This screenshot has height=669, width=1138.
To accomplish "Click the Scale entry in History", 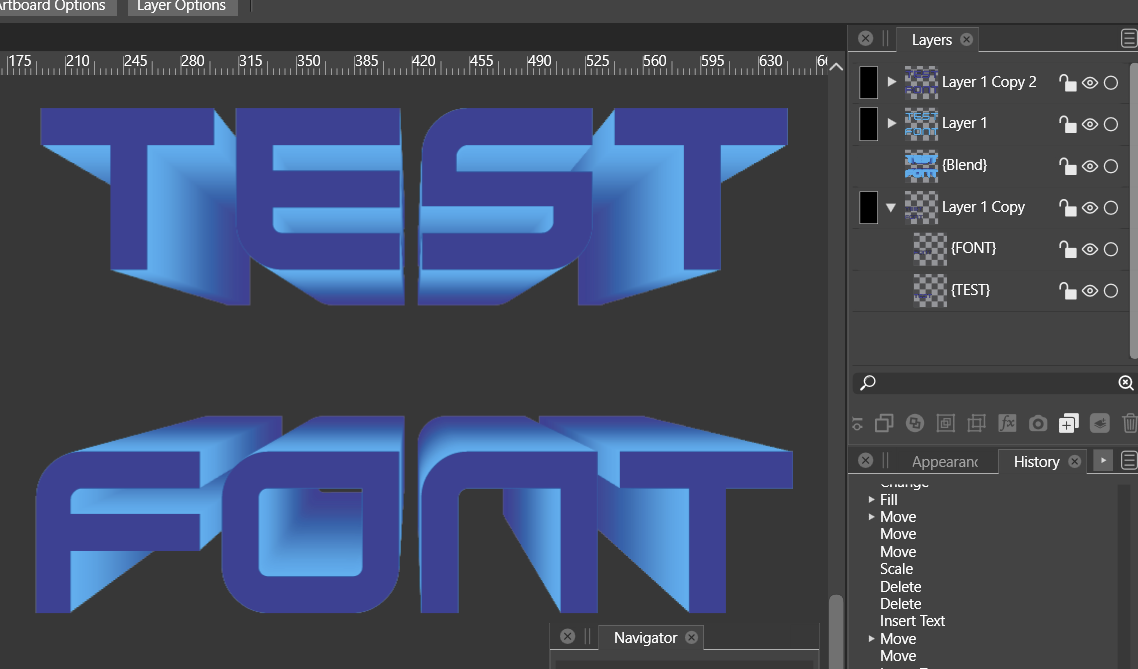I will [896, 569].
